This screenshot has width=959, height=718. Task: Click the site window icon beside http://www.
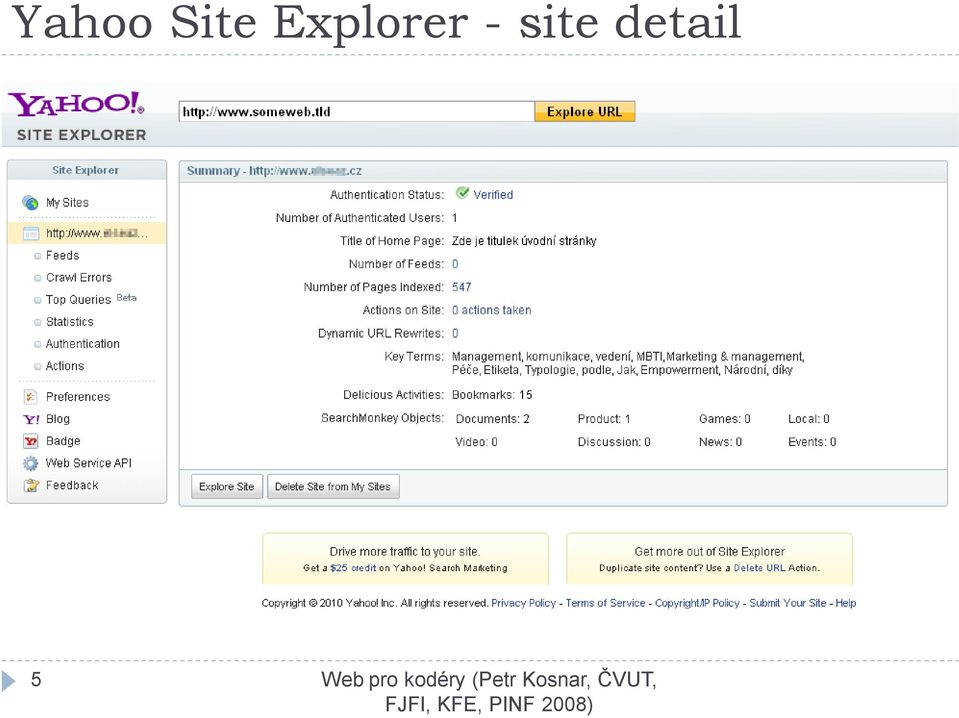coord(31,234)
